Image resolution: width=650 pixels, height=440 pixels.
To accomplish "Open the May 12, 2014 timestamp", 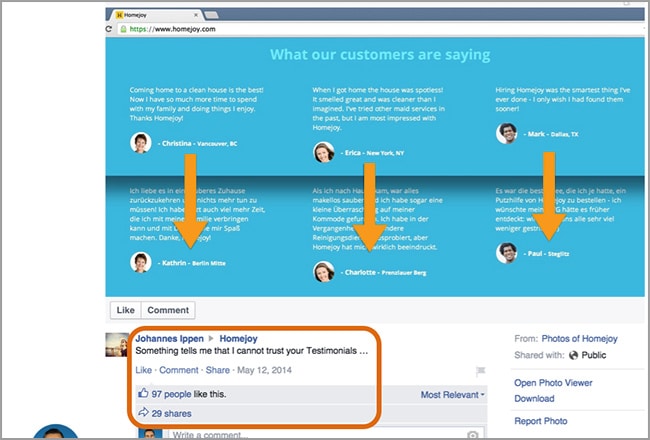I will [x=264, y=370].
